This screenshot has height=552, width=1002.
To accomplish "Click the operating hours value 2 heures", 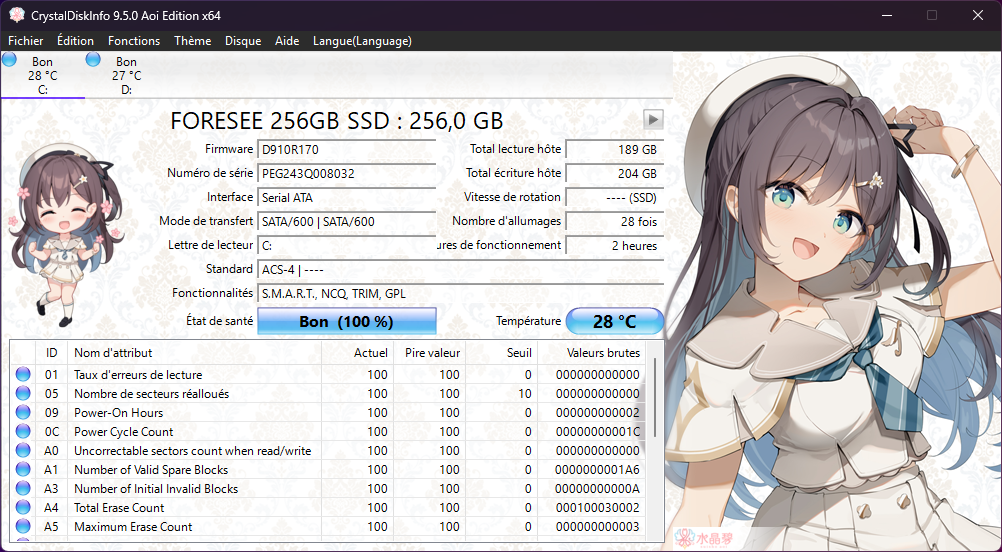I will pos(615,245).
